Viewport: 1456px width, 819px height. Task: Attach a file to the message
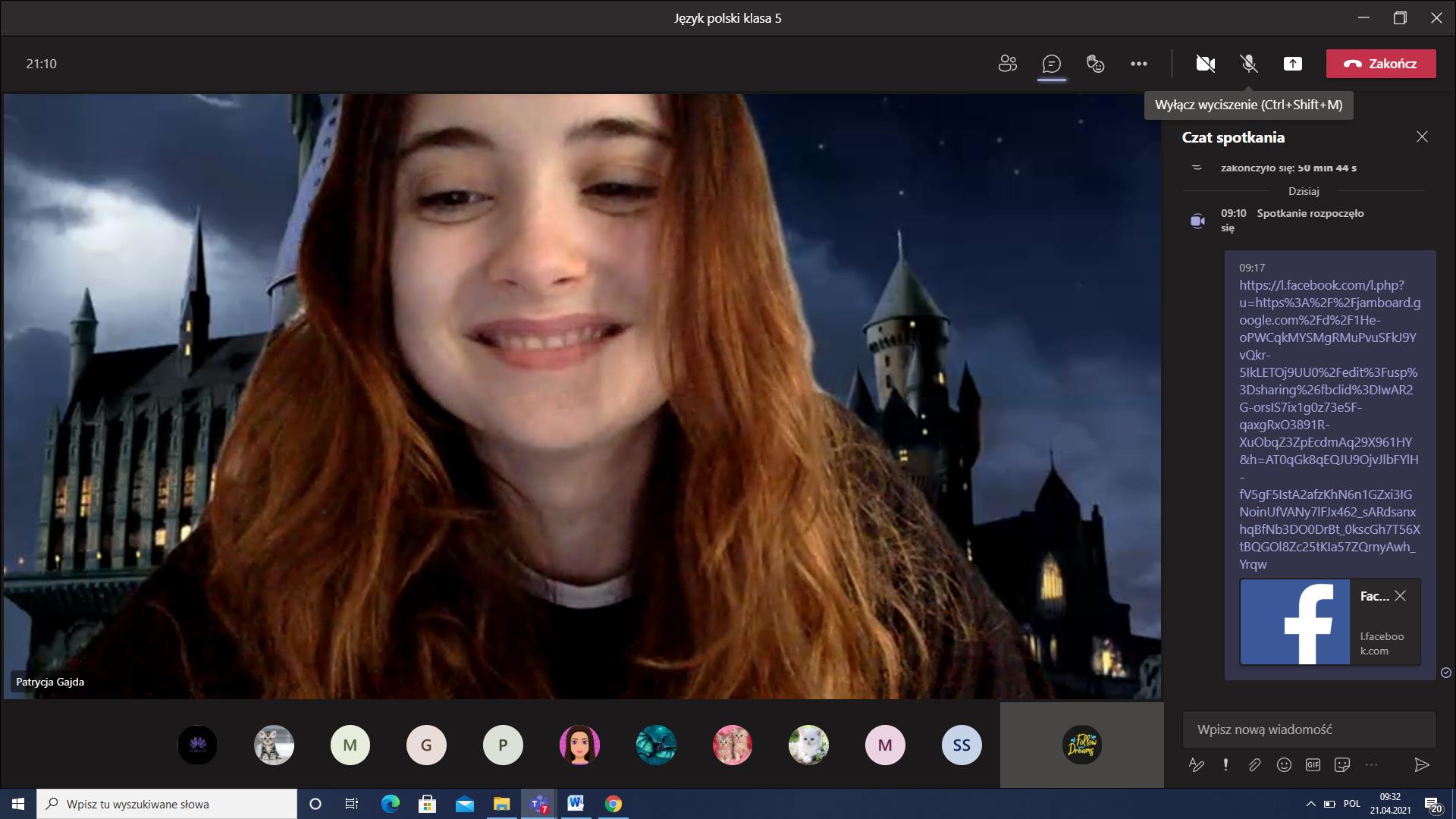(1254, 765)
